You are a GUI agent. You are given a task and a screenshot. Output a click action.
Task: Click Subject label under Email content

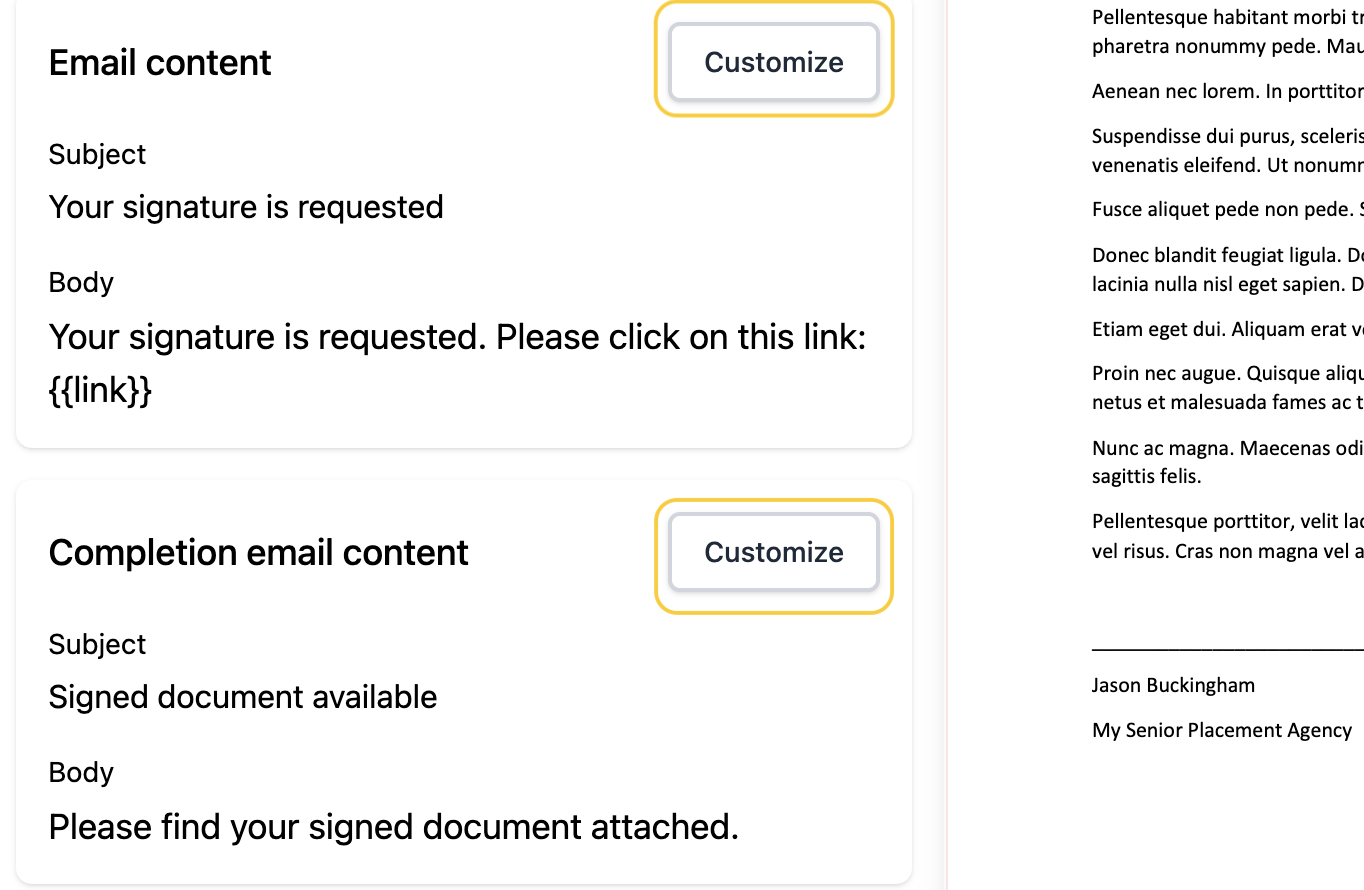click(x=97, y=154)
